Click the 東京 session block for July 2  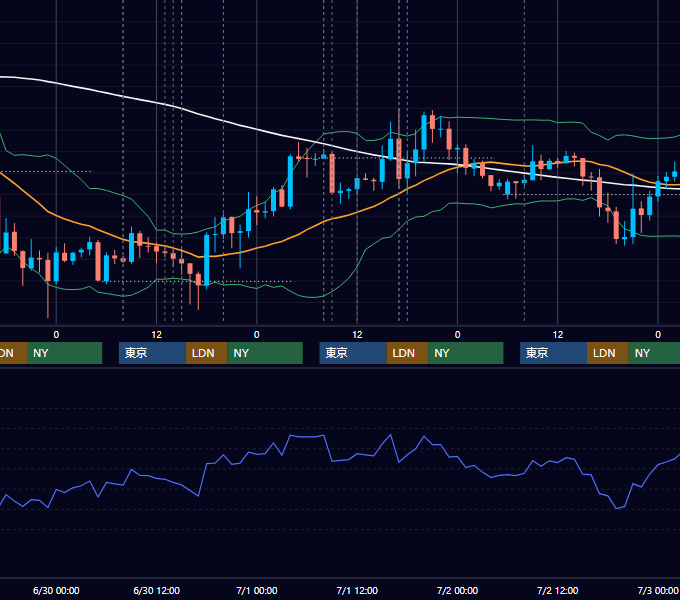[553, 353]
